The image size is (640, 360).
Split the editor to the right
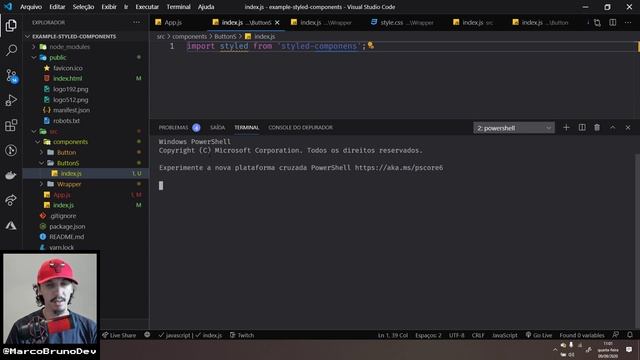point(613,23)
